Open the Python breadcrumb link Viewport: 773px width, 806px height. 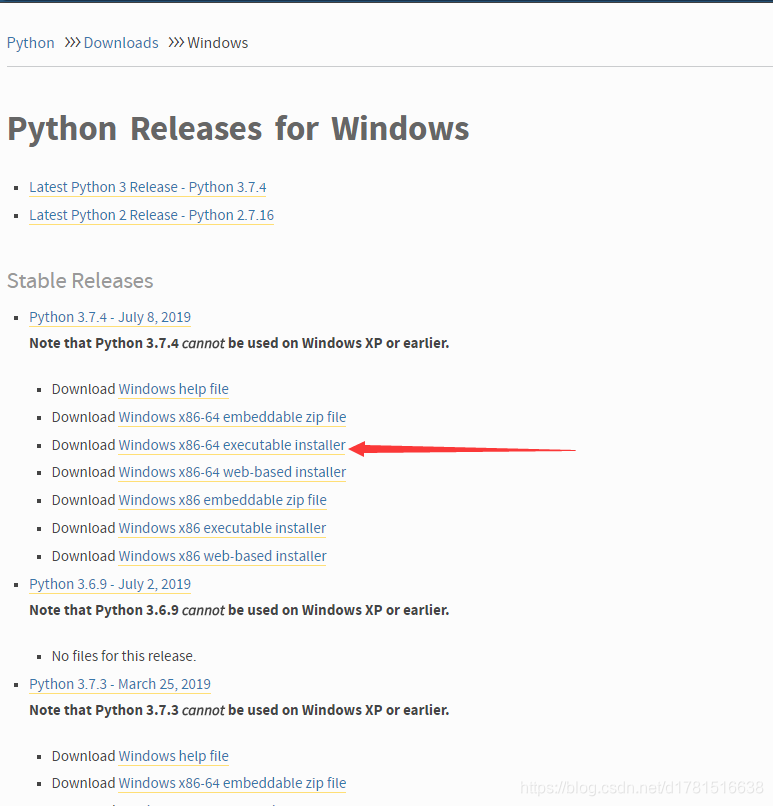tap(30, 43)
